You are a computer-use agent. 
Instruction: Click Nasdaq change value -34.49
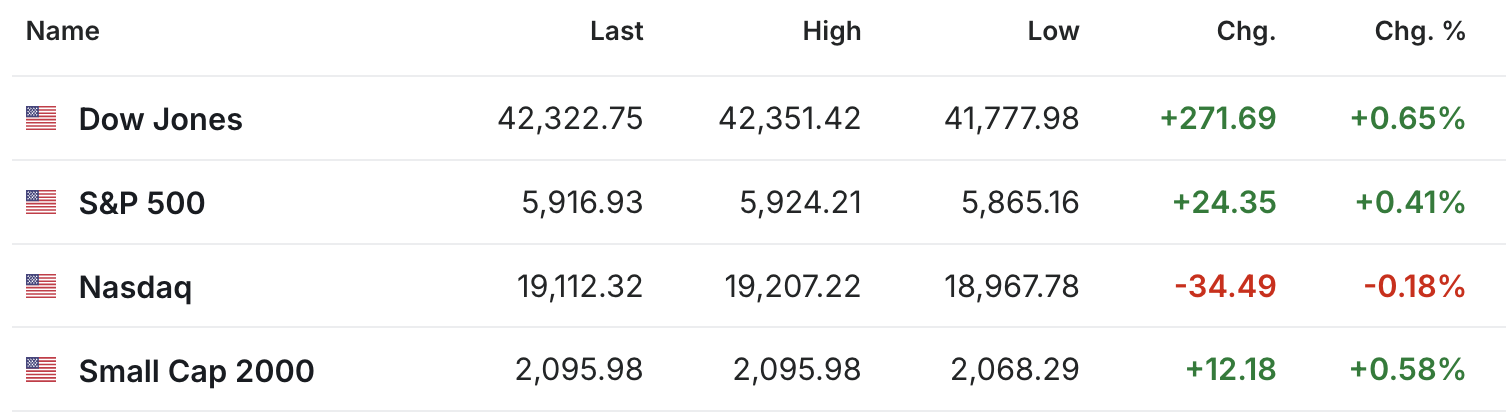1226,287
